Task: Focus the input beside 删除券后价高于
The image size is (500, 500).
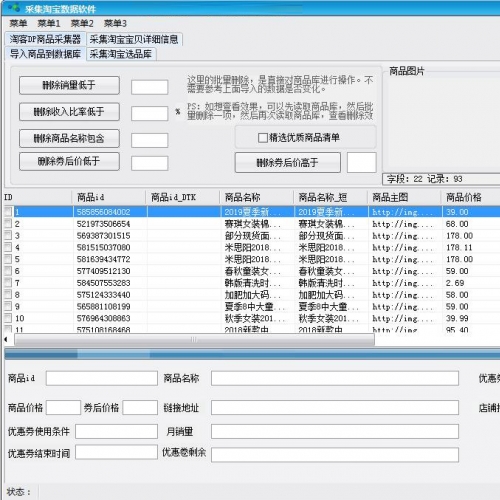Action: coord(362,163)
